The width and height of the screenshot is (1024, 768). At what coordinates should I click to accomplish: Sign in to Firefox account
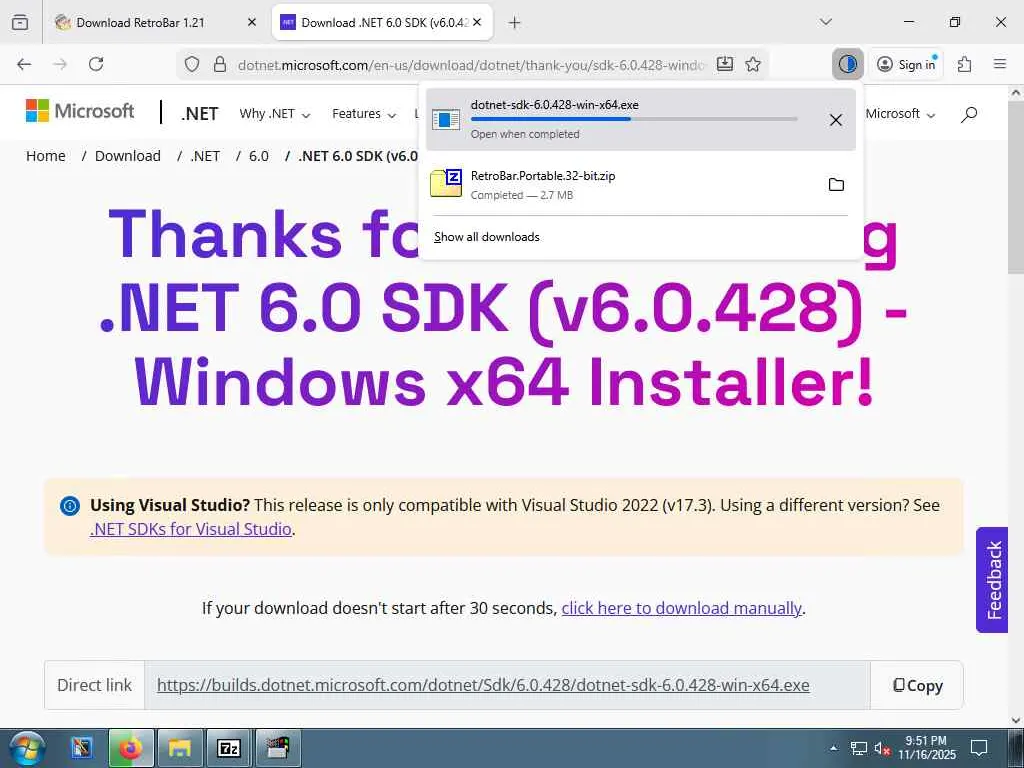(906, 64)
